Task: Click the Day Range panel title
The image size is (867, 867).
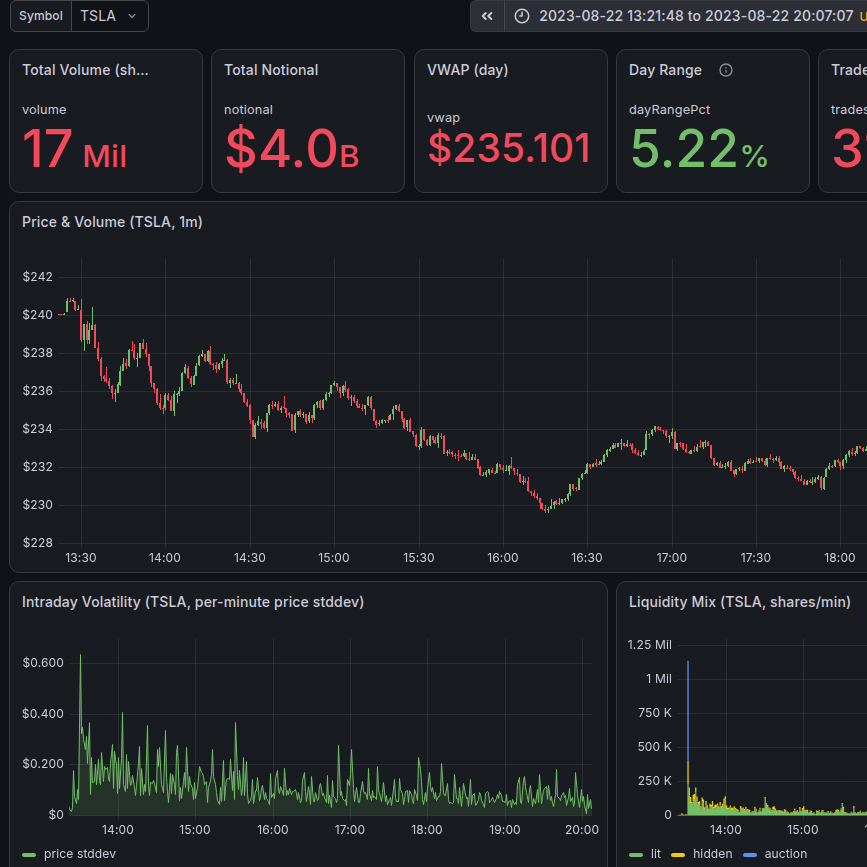Action: [665, 70]
